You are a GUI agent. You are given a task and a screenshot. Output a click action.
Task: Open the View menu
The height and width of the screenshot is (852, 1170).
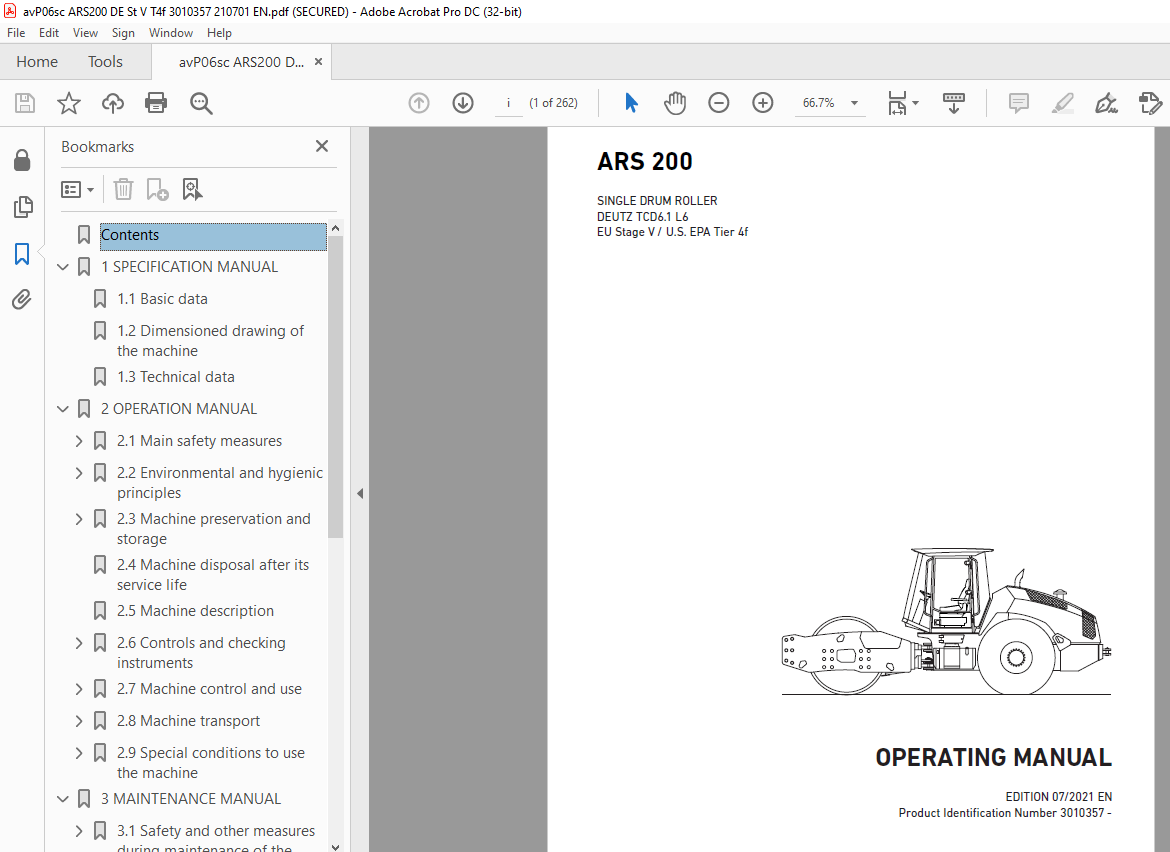pyautogui.click(x=85, y=33)
